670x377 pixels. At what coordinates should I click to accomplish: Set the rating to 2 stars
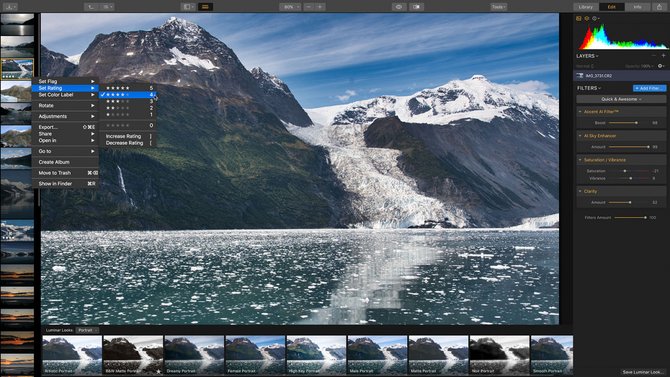pos(127,108)
